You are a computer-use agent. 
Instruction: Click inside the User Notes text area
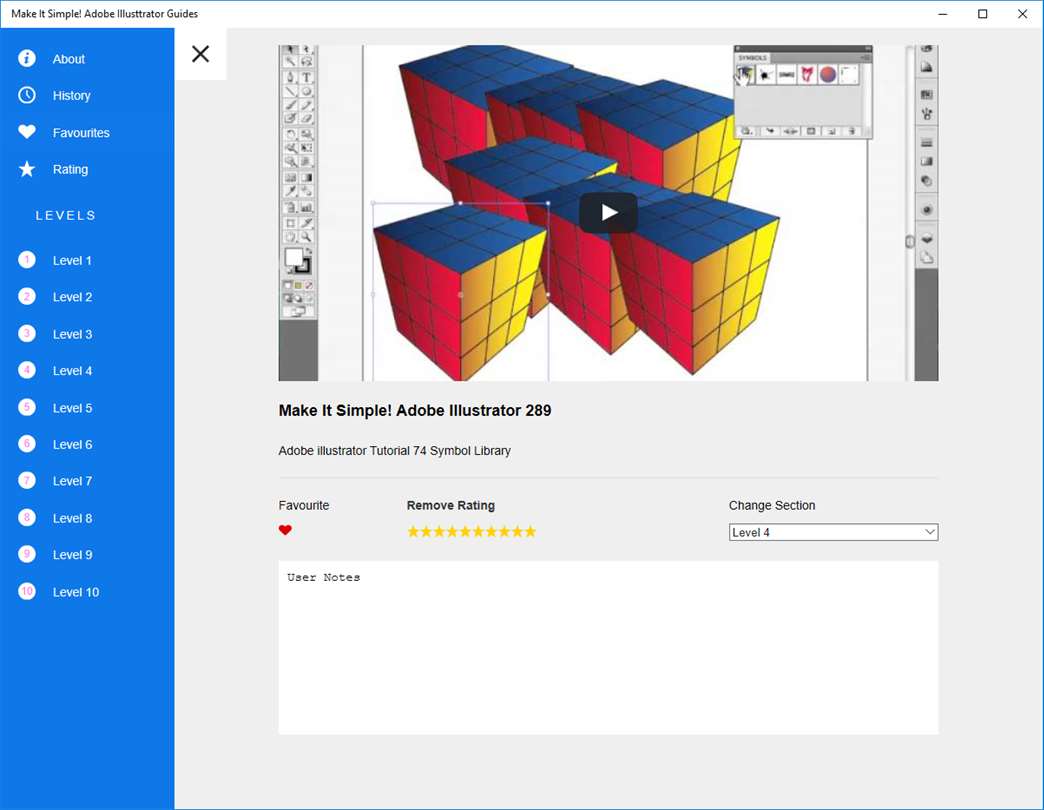coord(608,648)
